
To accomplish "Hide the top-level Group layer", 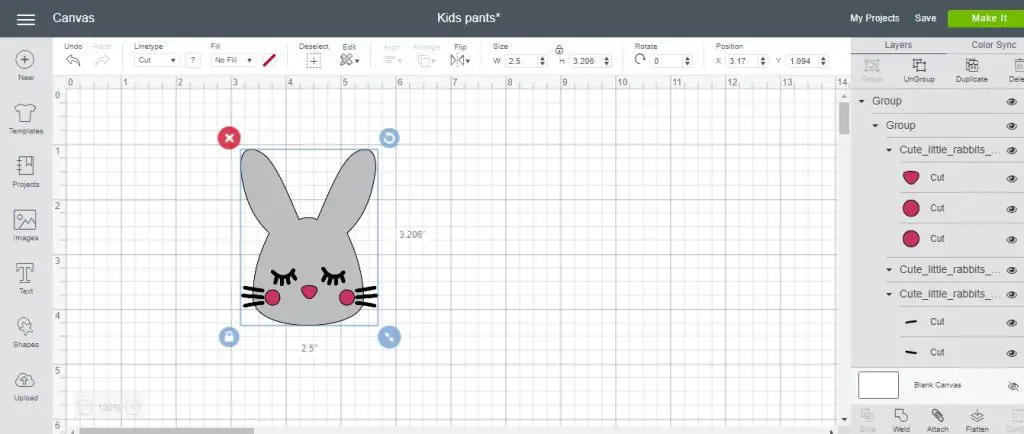I will click(x=1012, y=101).
